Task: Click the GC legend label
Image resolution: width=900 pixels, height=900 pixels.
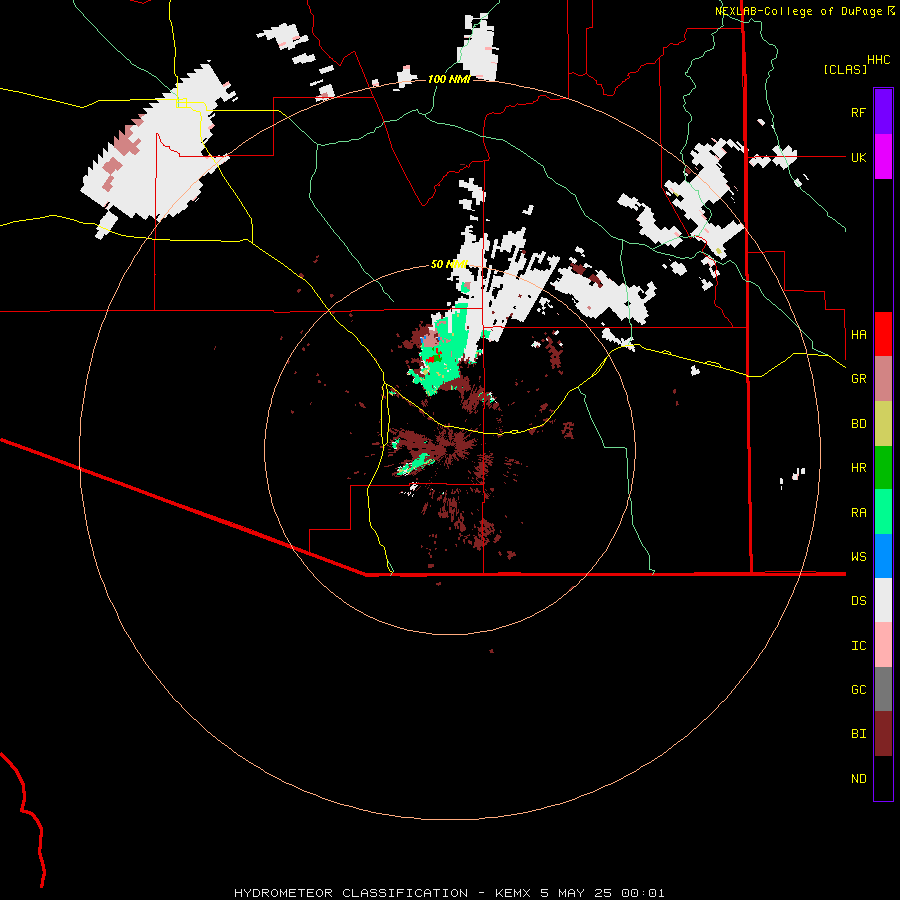Action: (858, 690)
